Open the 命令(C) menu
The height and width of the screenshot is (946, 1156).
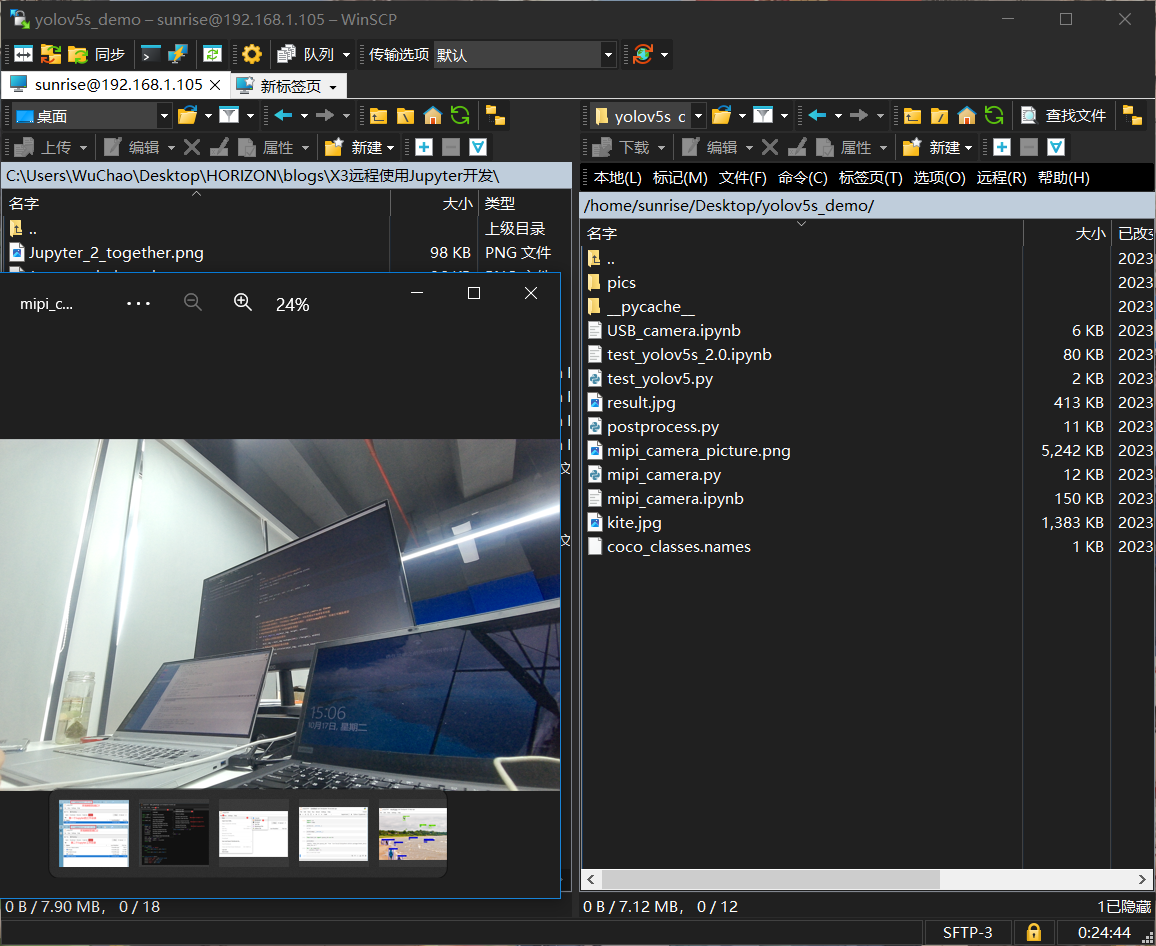click(x=802, y=178)
